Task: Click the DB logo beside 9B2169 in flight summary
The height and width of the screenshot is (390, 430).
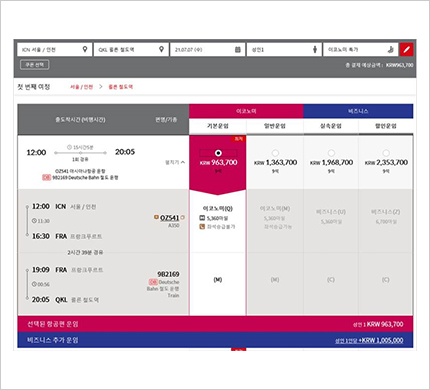Action: [46, 177]
